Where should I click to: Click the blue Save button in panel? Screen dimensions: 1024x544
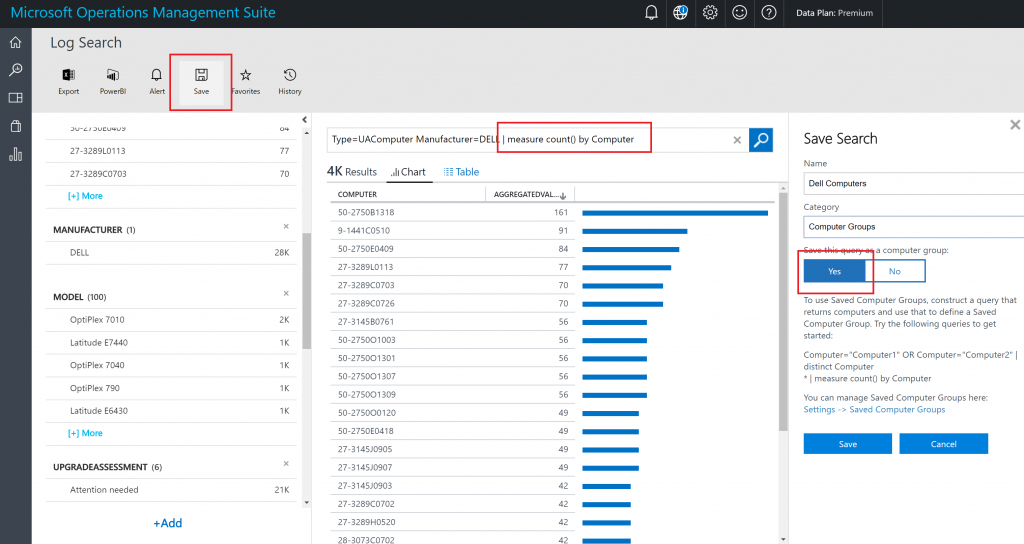(x=847, y=444)
